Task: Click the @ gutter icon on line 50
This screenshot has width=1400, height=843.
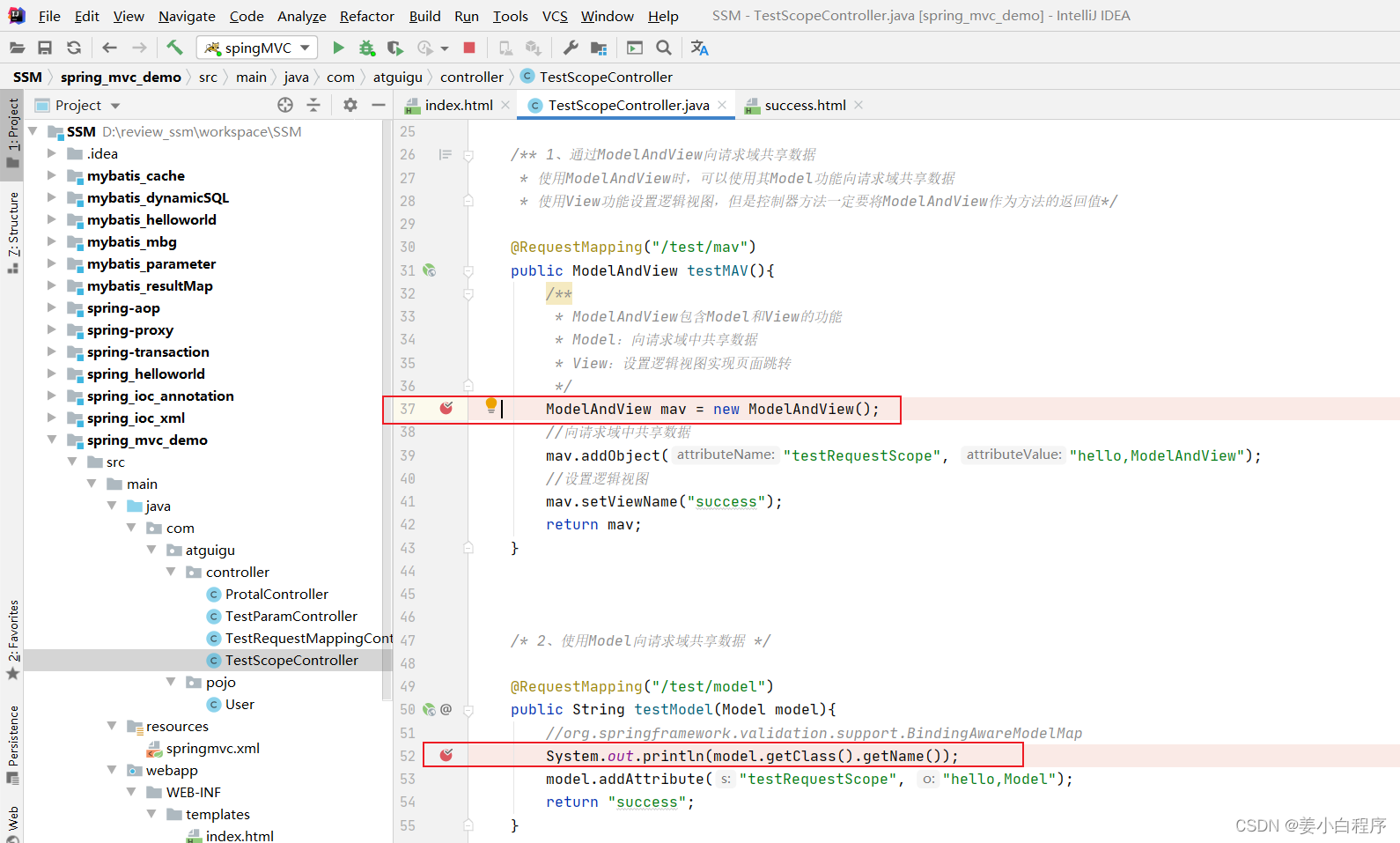Action: tap(446, 709)
